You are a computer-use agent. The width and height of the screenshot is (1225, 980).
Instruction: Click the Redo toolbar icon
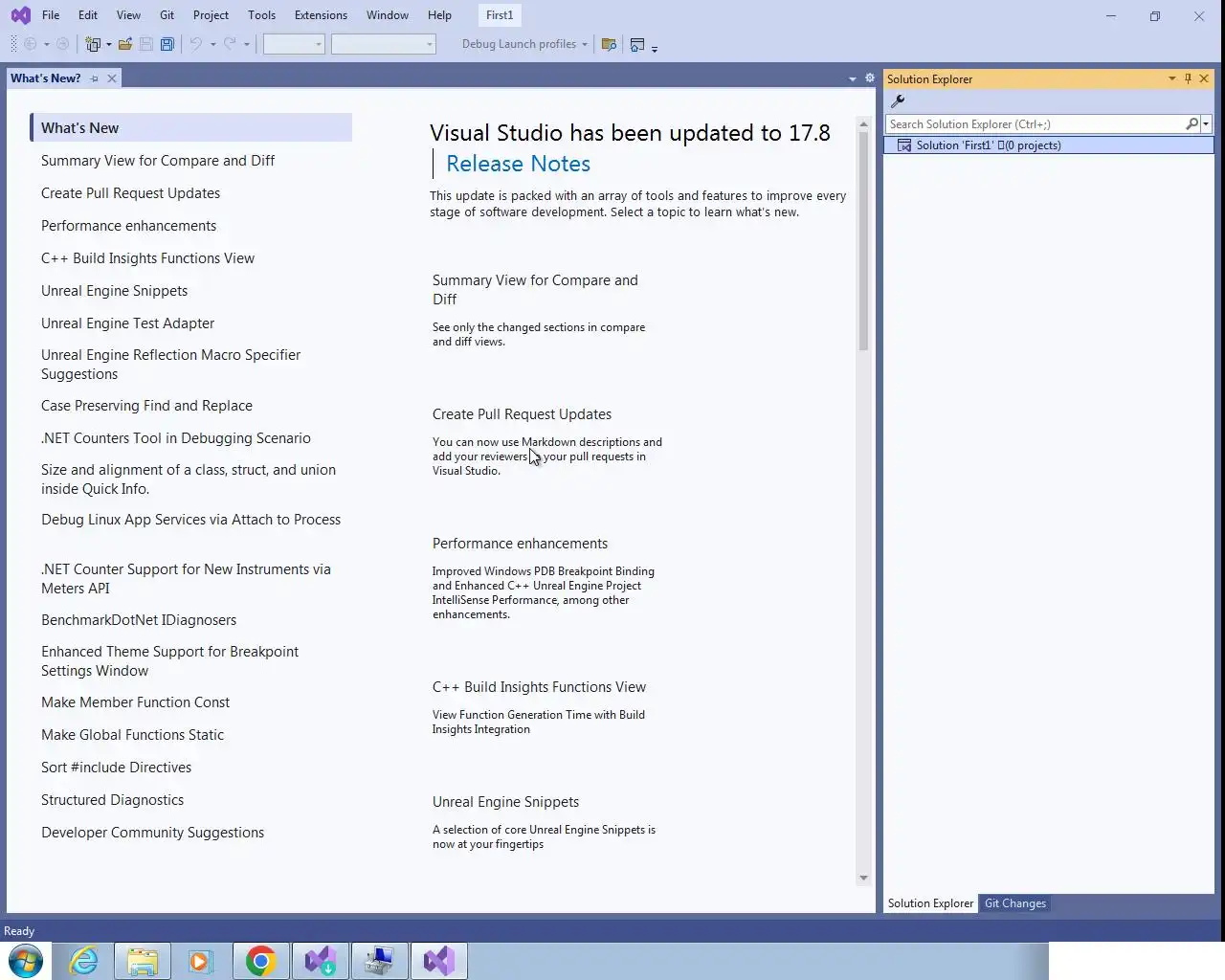coord(230,44)
